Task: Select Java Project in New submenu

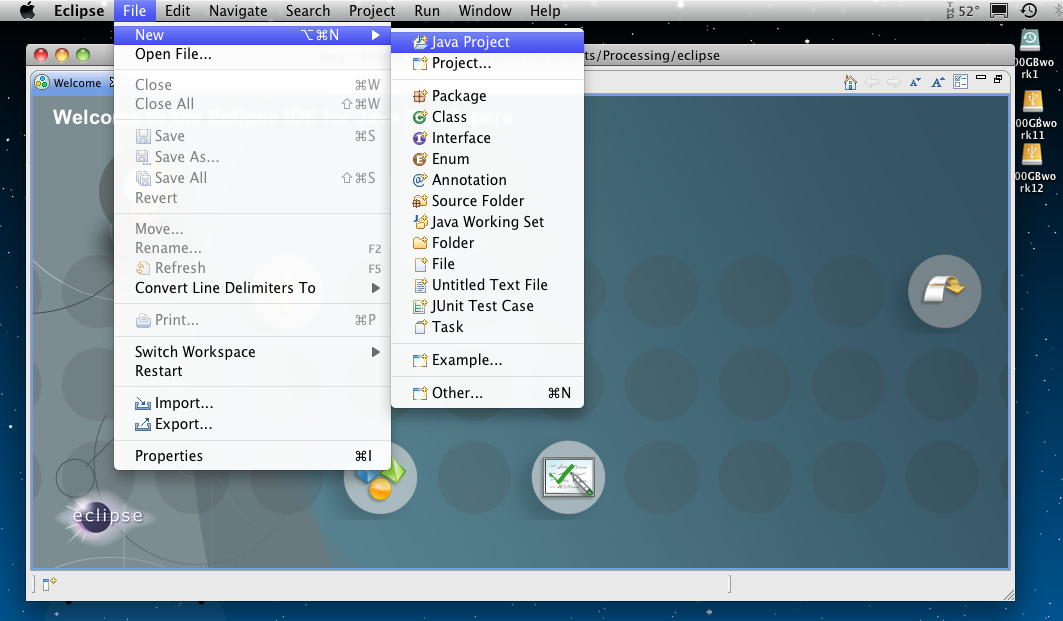Action: pos(487,42)
